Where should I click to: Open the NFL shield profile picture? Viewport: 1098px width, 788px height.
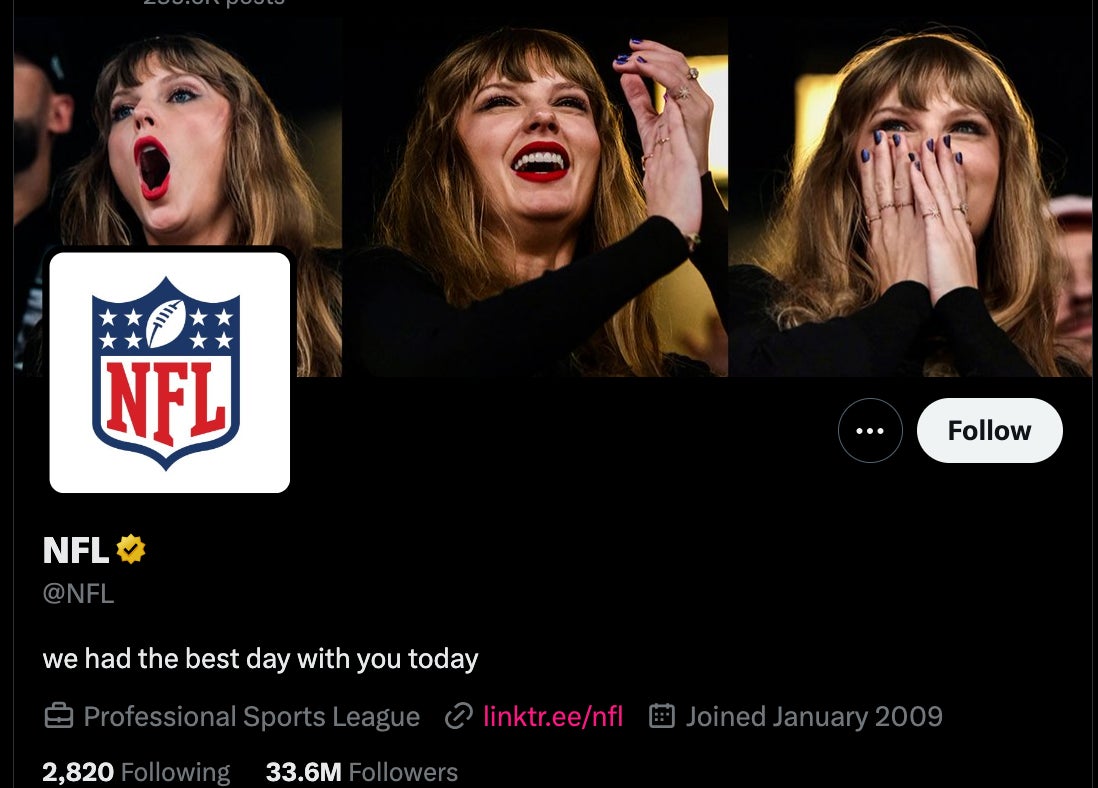point(169,372)
